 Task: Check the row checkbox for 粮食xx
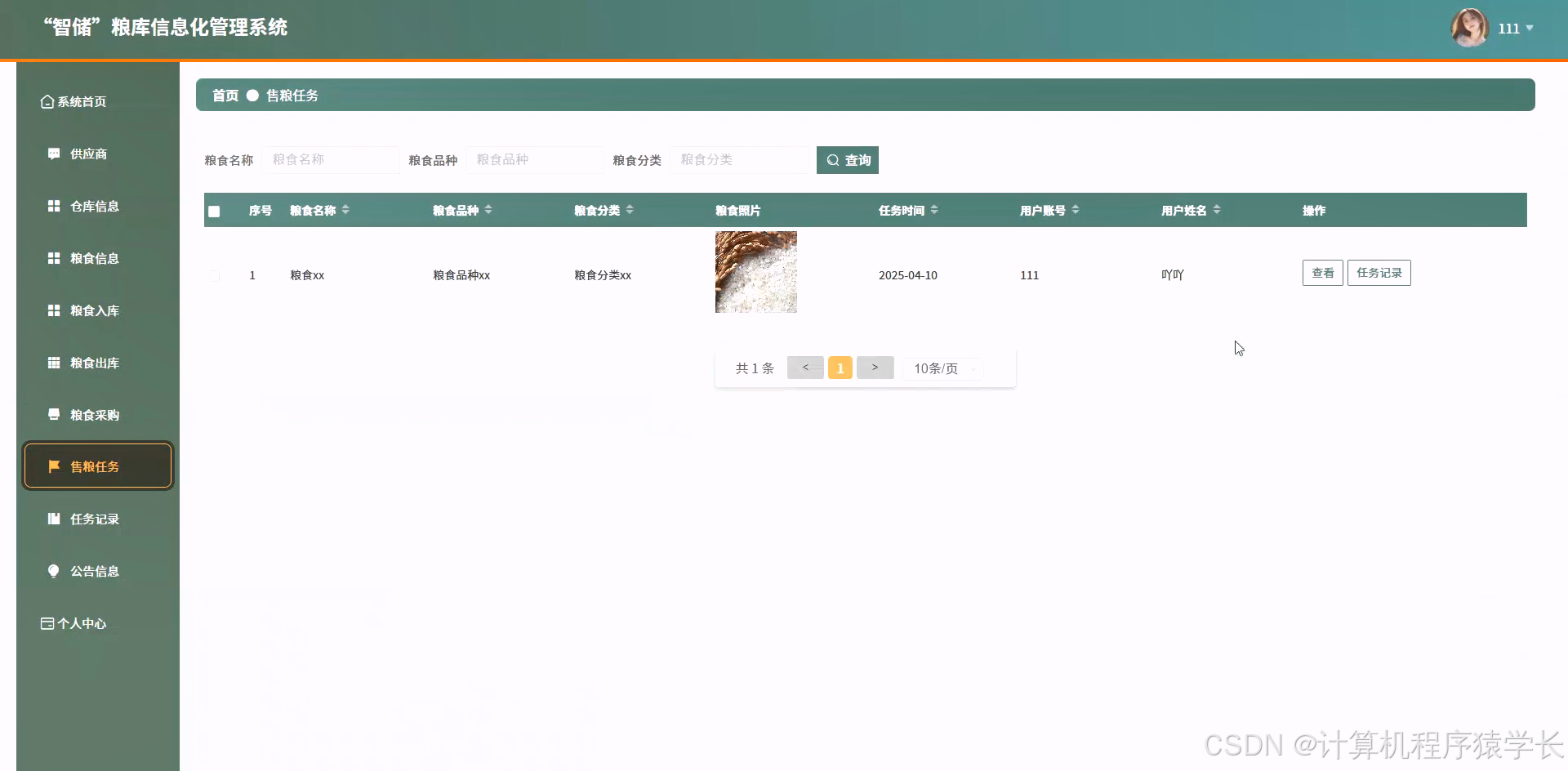tap(215, 275)
